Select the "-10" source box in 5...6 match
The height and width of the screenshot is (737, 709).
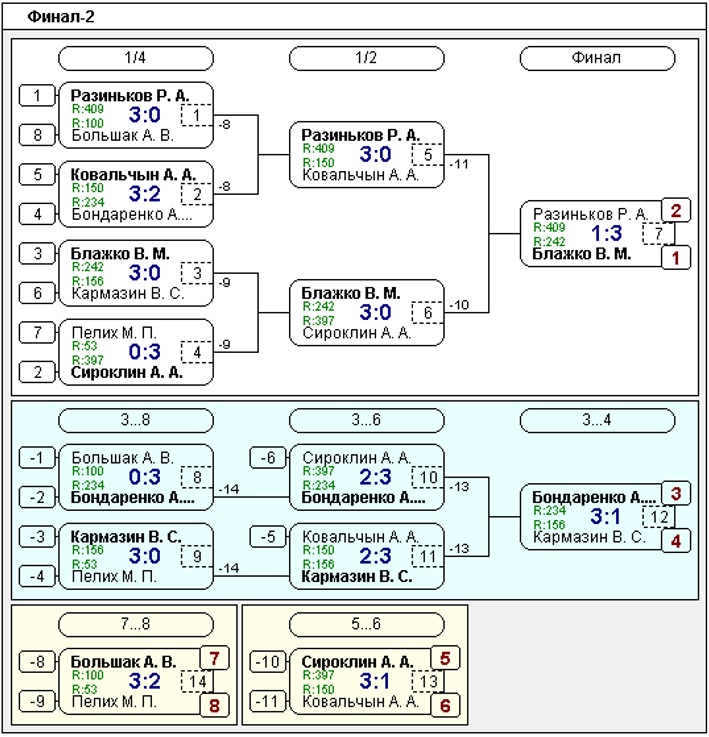tap(268, 662)
